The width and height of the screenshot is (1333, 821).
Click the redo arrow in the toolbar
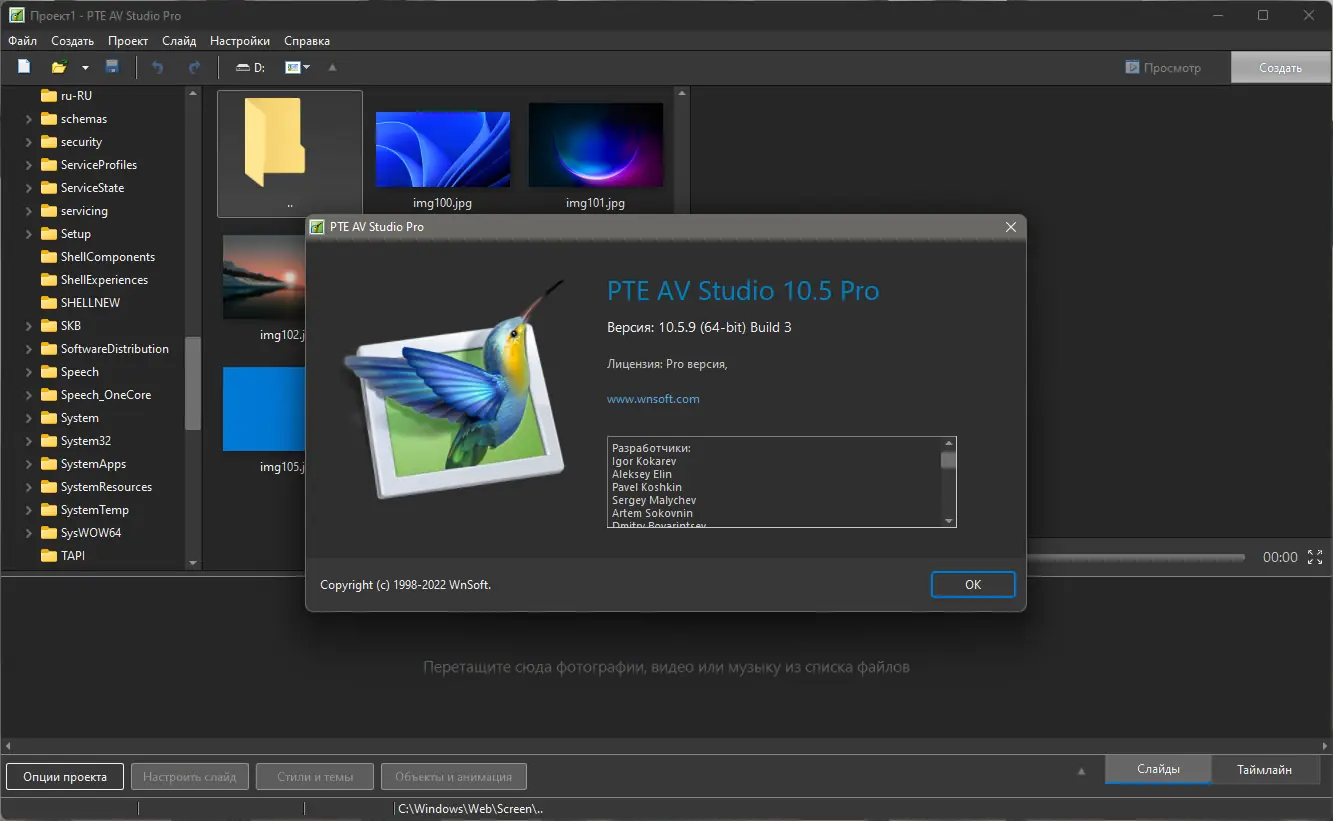tap(194, 67)
